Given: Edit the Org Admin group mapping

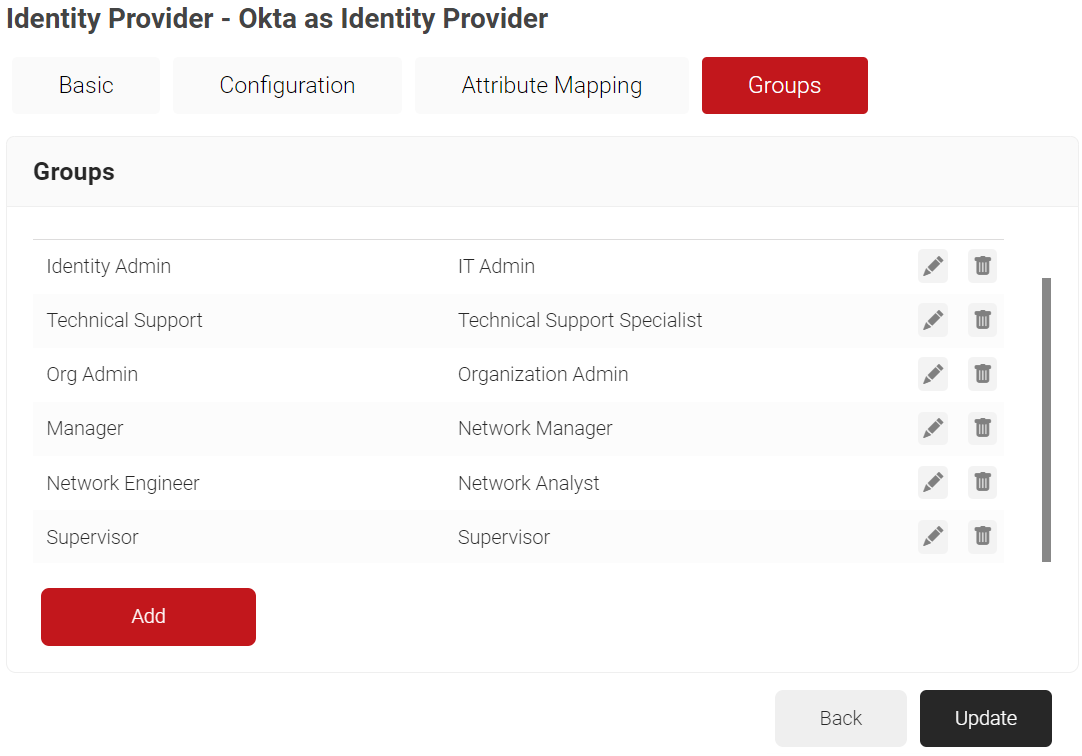Looking at the screenshot, I should [x=932, y=374].
